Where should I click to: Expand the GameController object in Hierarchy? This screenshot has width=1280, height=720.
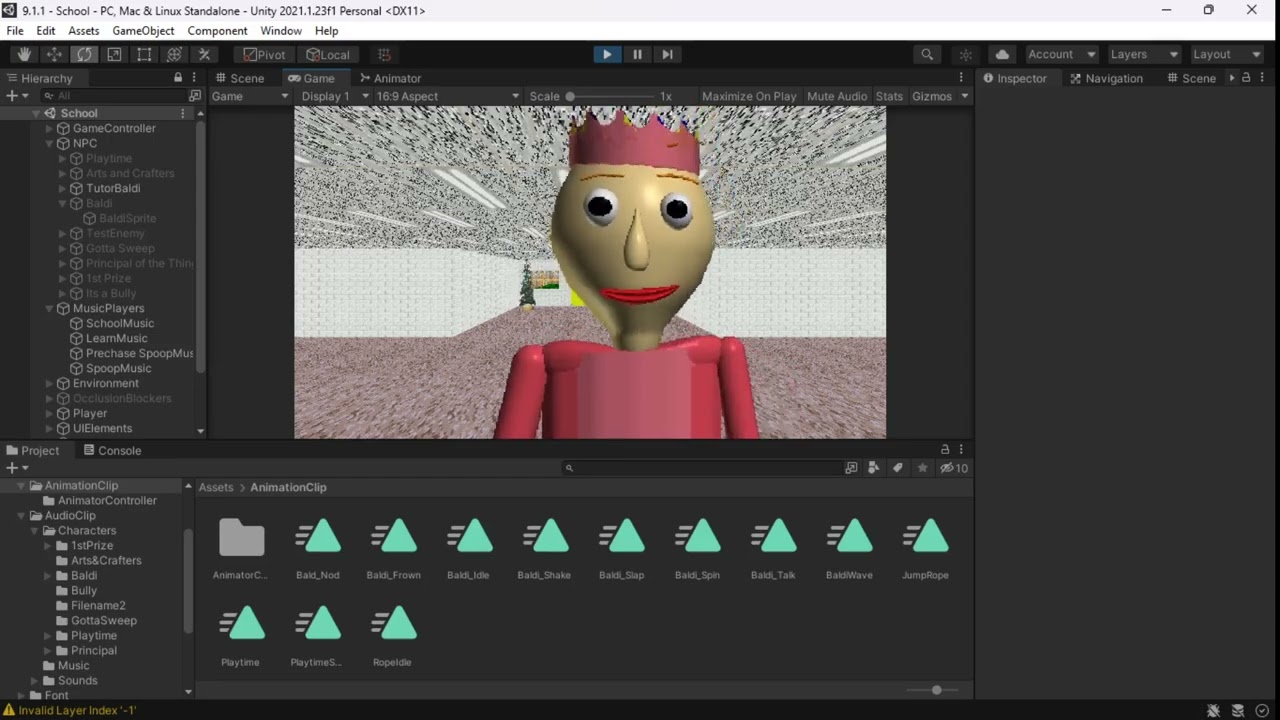pyautogui.click(x=50, y=128)
